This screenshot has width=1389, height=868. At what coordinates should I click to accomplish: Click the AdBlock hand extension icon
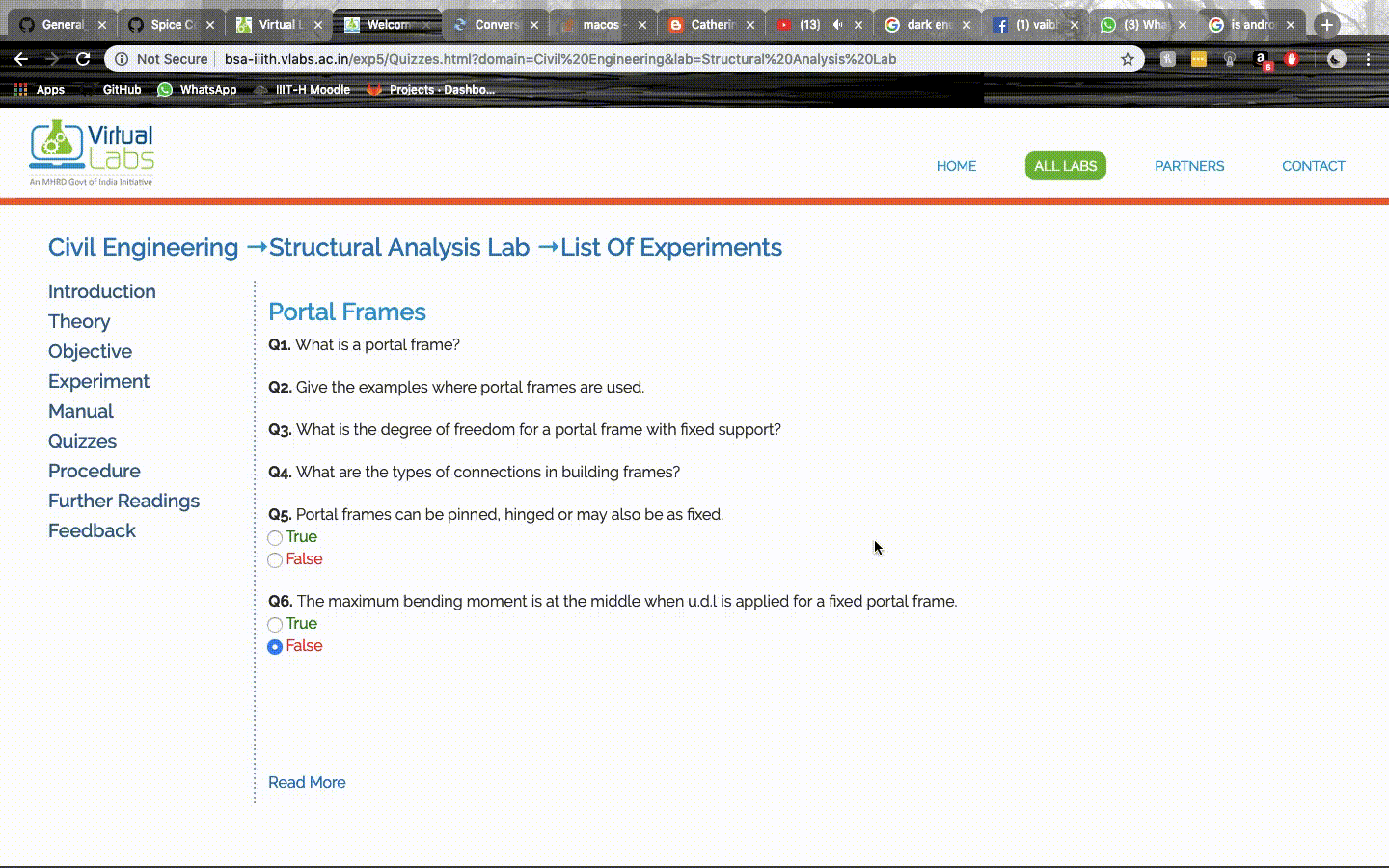point(1292,59)
